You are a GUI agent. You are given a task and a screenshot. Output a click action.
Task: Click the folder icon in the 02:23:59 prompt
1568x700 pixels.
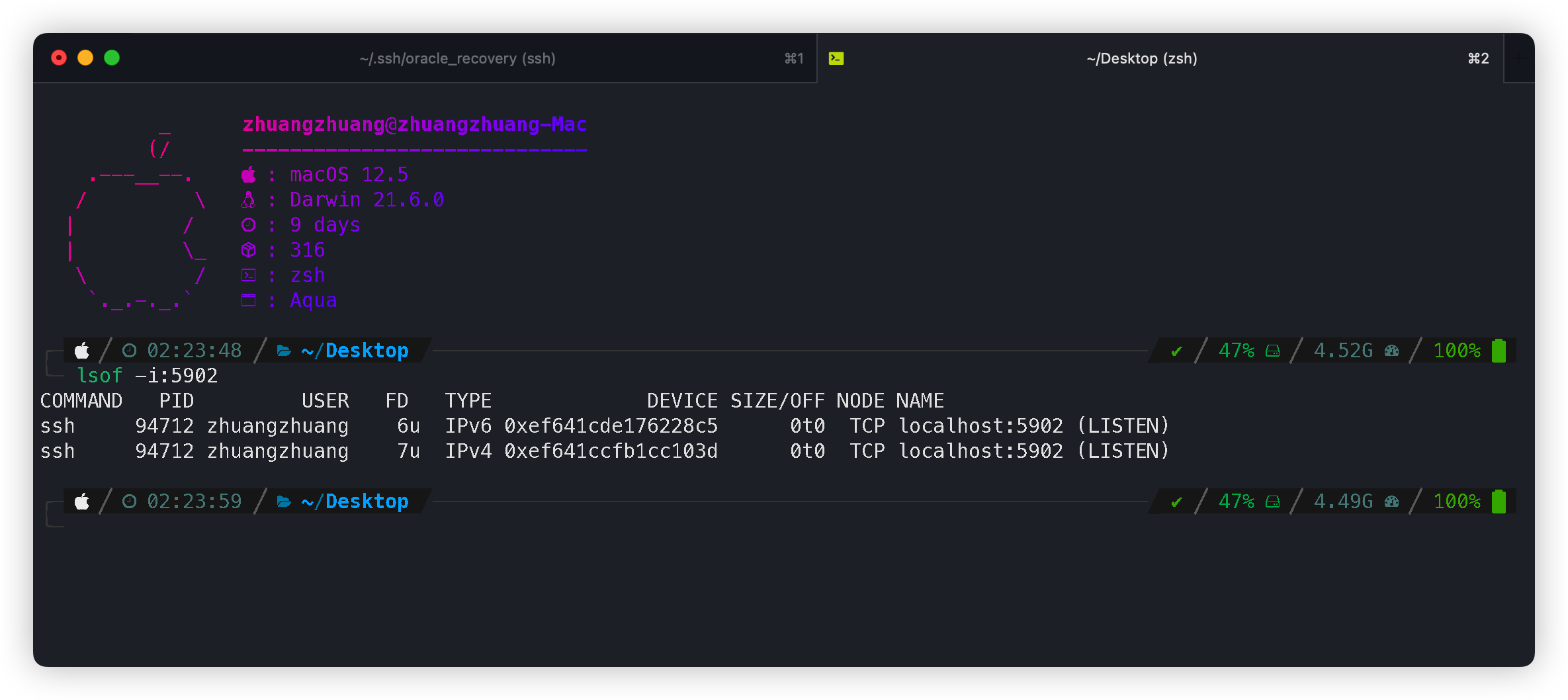tap(284, 502)
